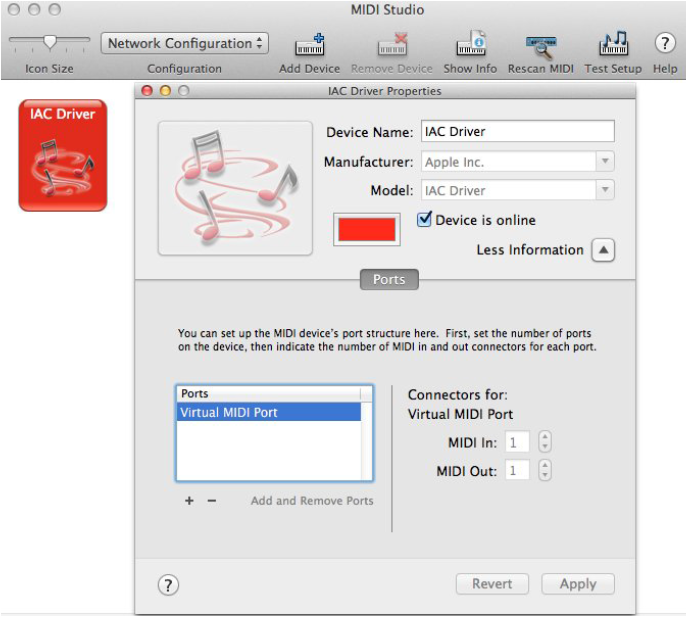Screen dimensions: 687x617
Task: Click the Add Device keyboard icon
Action: 310,44
